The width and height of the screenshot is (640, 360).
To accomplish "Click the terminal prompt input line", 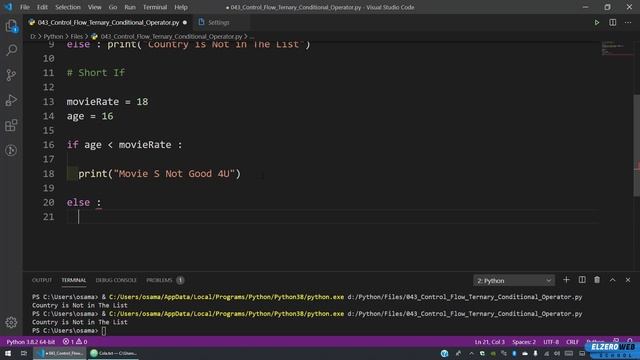I will pyautogui.click(x=69, y=331).
